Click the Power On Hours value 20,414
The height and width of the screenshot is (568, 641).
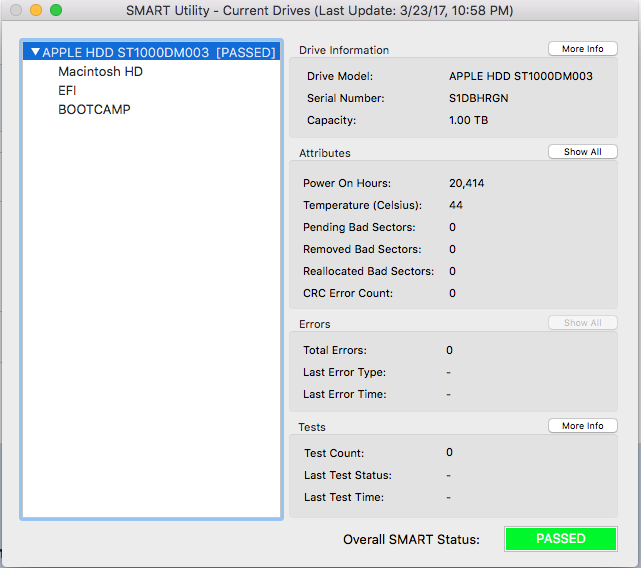(466, 183)
